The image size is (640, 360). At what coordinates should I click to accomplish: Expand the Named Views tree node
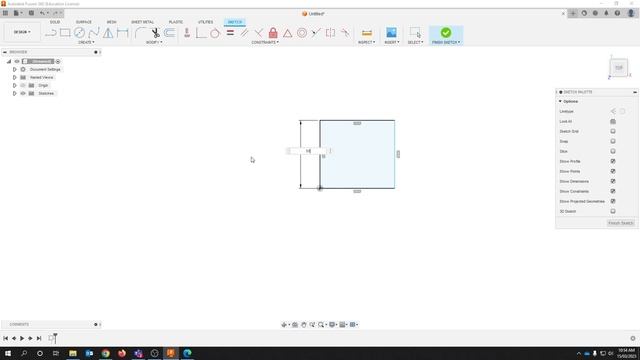coord(15,78)
